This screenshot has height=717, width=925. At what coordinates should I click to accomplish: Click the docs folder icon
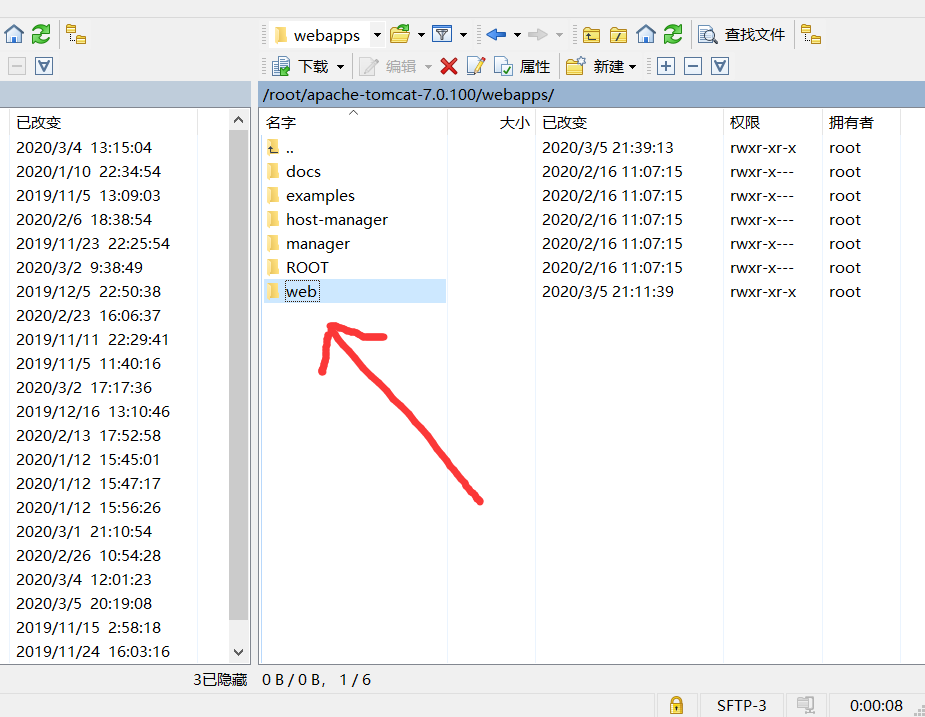(273, 171)
